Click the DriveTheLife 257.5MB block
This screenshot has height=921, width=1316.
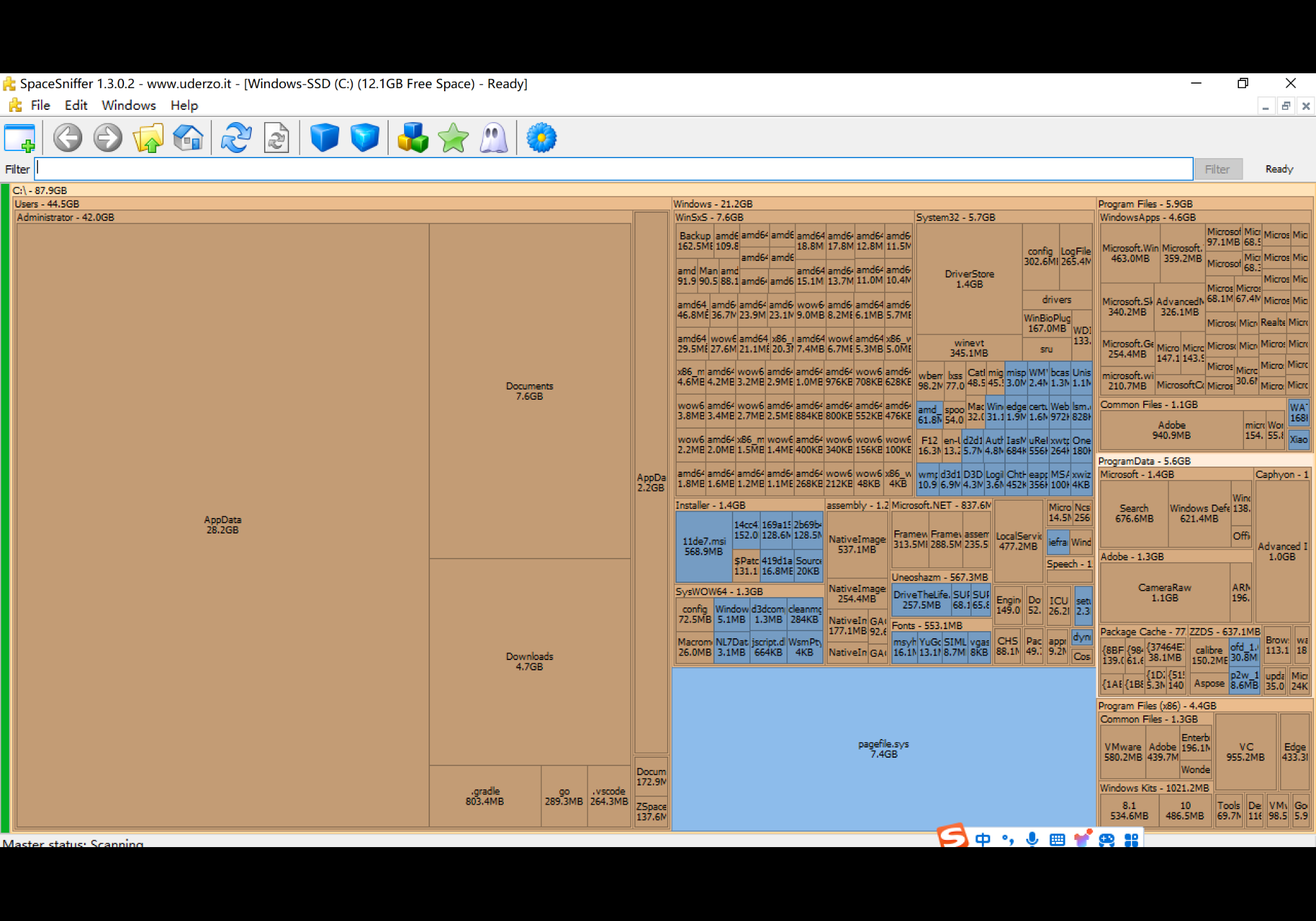(921, 600)
